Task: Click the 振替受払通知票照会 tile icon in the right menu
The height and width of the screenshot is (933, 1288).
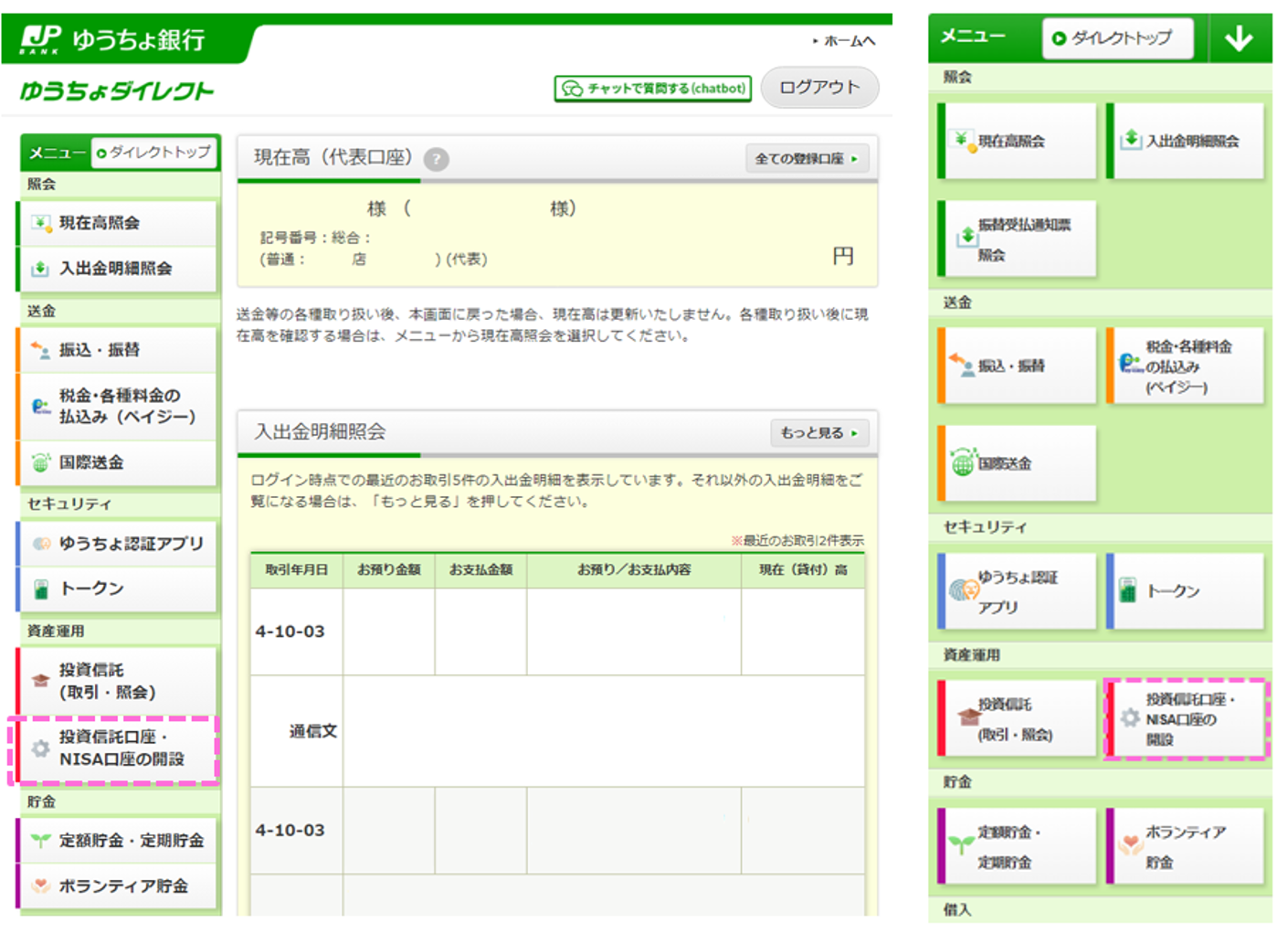Action: [966, 237]
